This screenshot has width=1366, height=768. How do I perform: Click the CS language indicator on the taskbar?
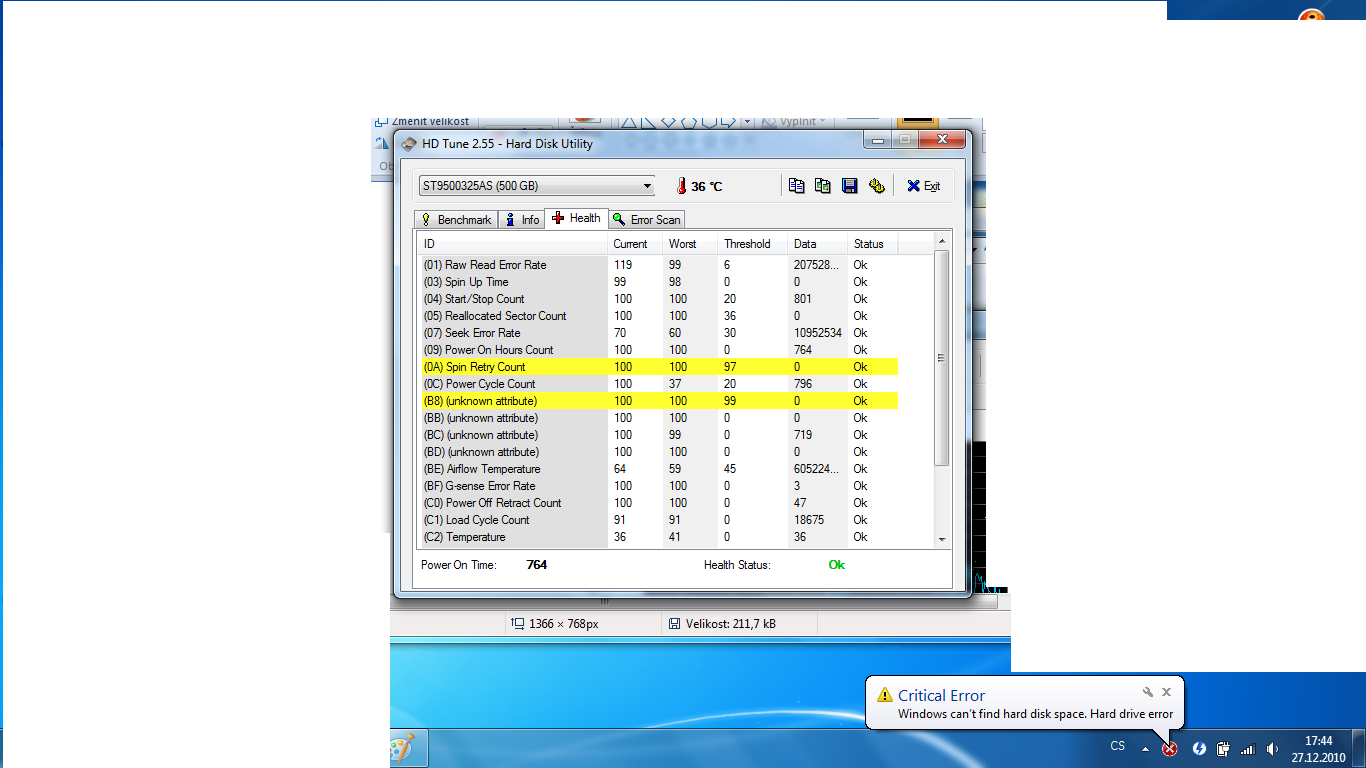(1117, 746)
